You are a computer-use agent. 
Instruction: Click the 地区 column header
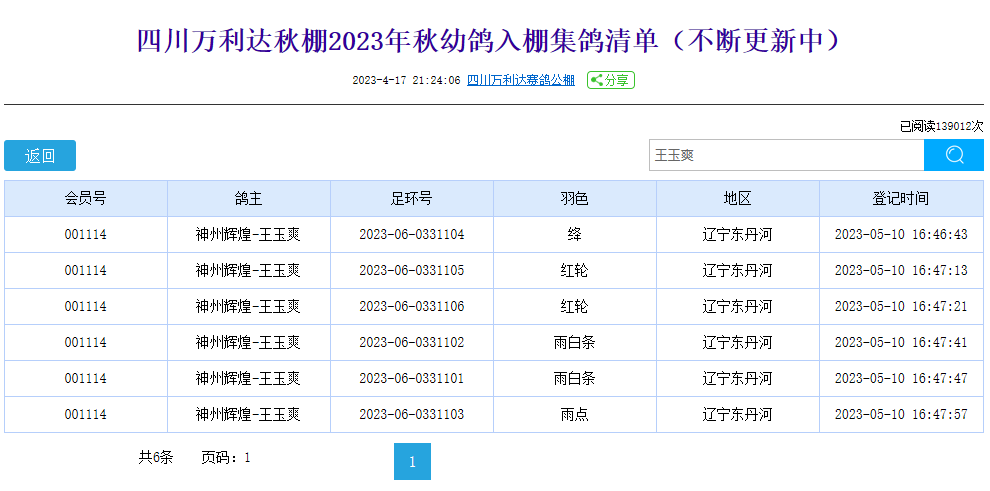click(x=737, y=199)
